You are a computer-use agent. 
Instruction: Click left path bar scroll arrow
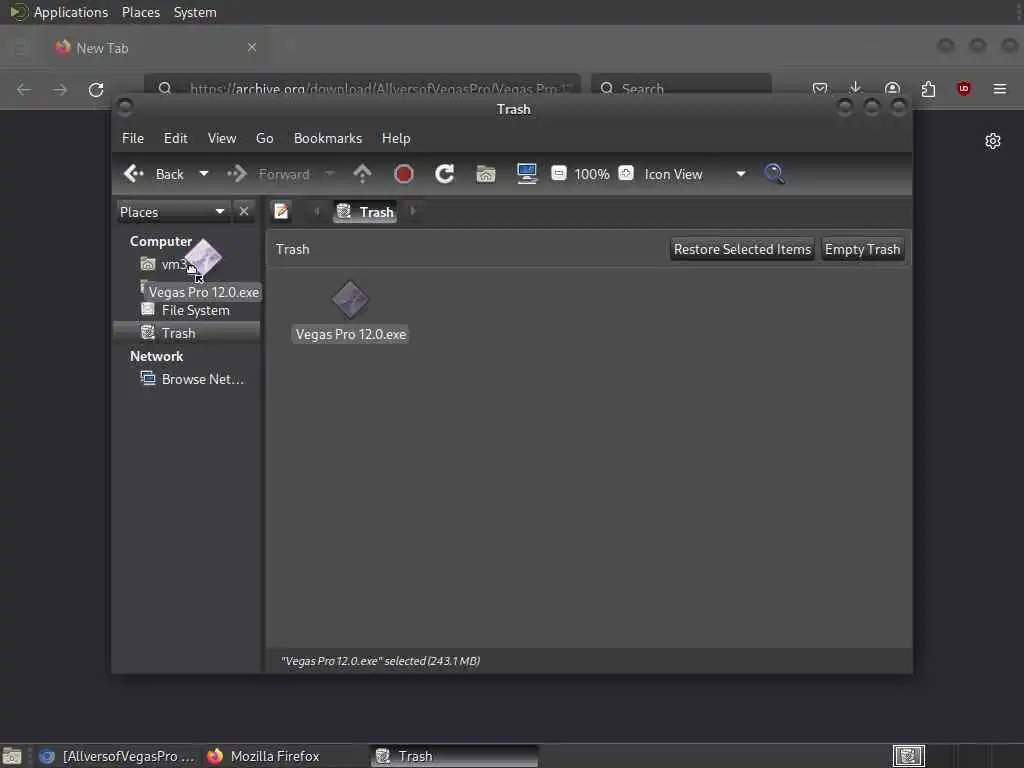(x=317, y=212)
